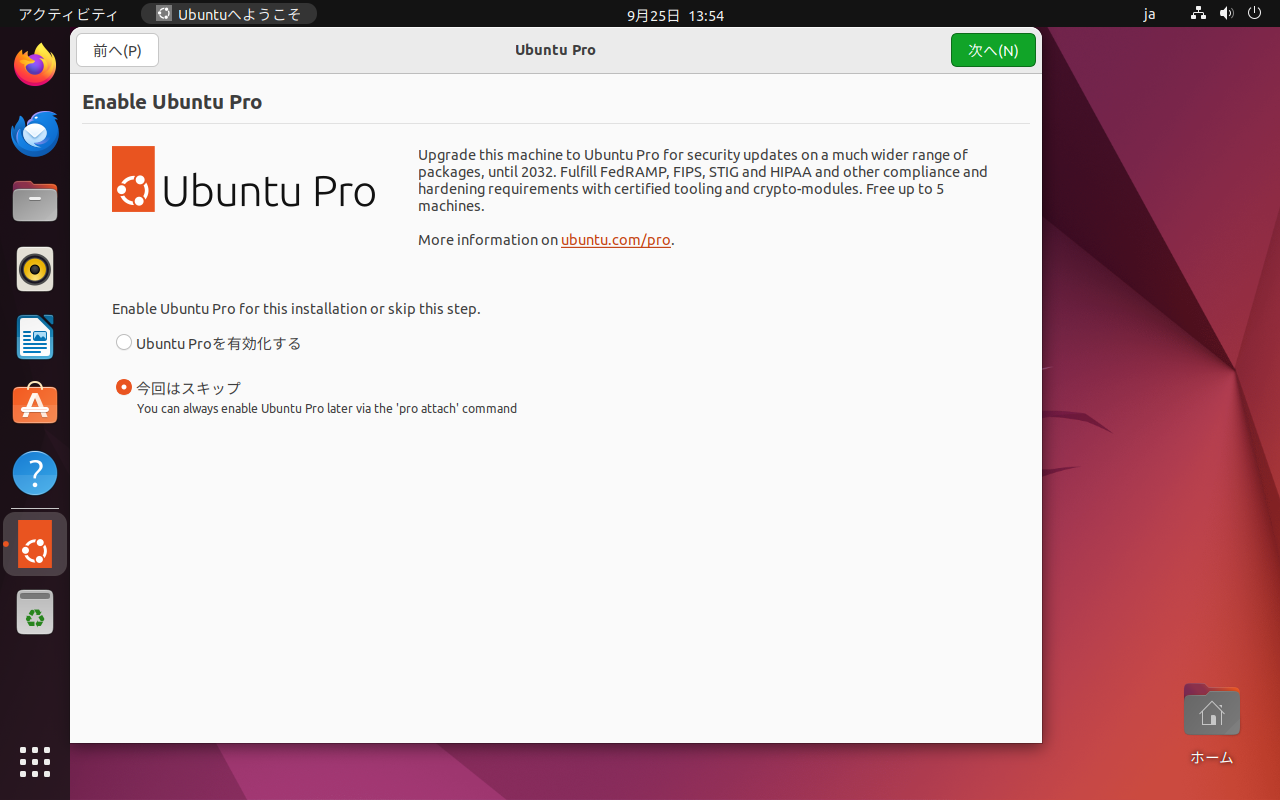
Task: Open Ubuntu Software store icon
Action: click(x=35, y=405)
